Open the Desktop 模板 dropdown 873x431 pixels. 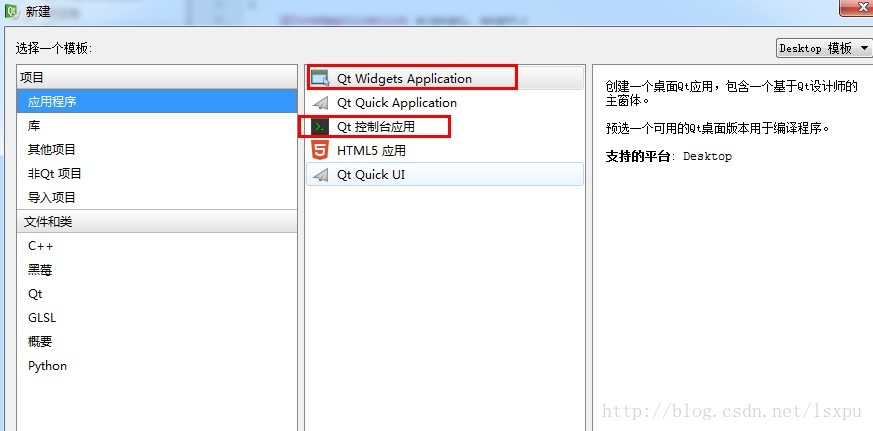tap(825, 48)
